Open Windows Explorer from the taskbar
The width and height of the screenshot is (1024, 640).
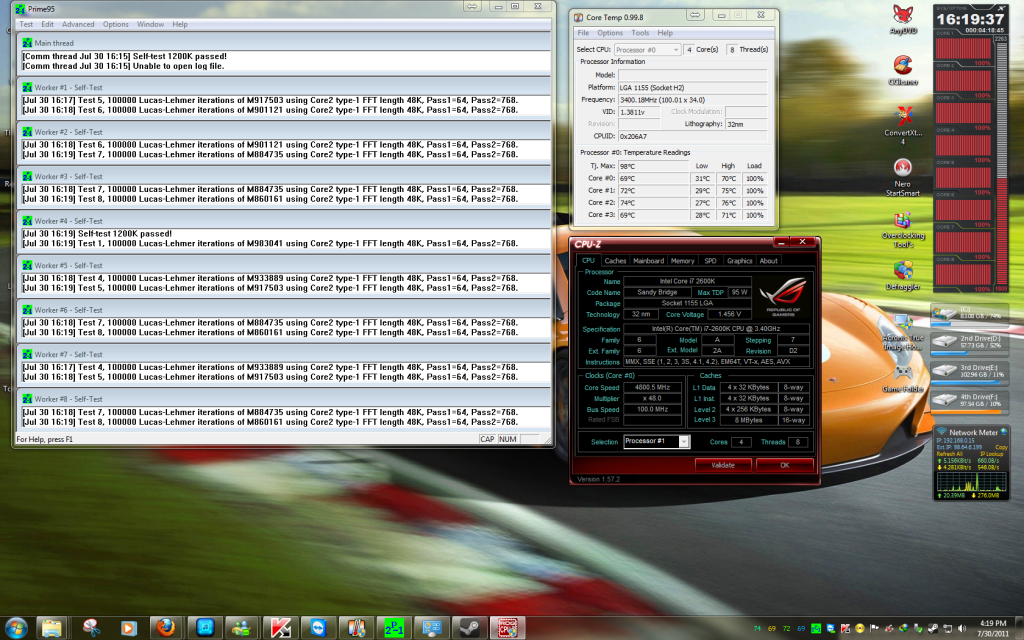[52, 628]
